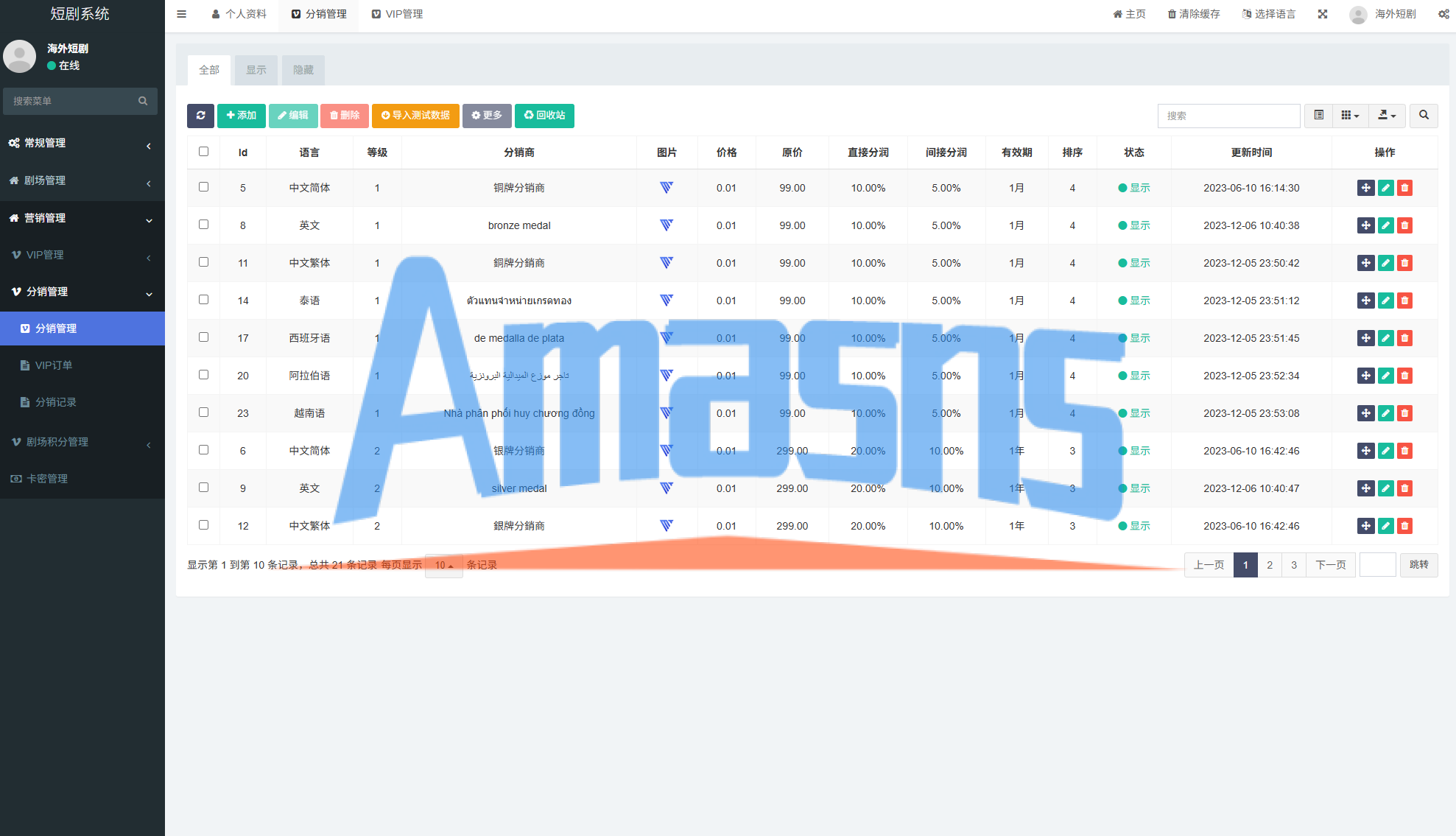Open the columns visibility dropdown

(x=1350, y=116)
